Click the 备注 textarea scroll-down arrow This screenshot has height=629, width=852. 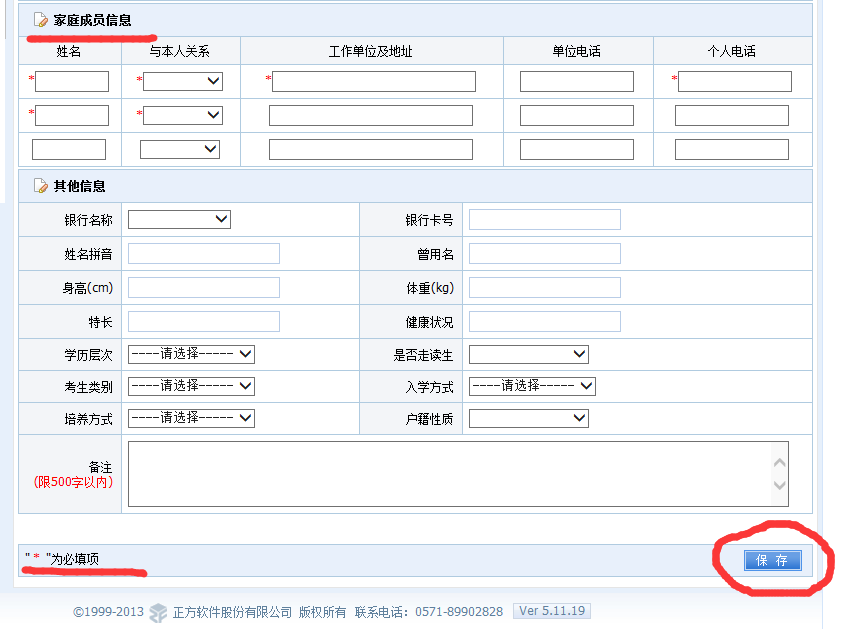pos(780,486)
